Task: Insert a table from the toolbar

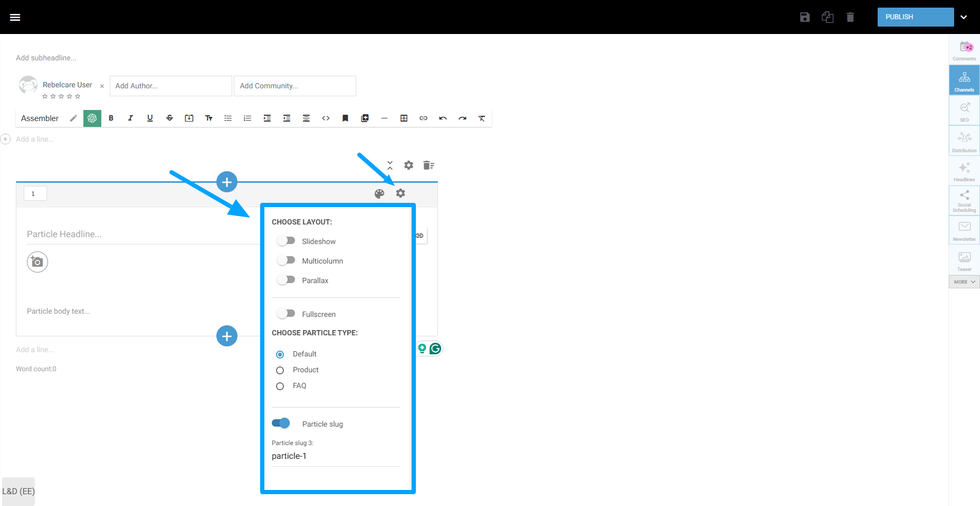Action: [x=404, y=118]
